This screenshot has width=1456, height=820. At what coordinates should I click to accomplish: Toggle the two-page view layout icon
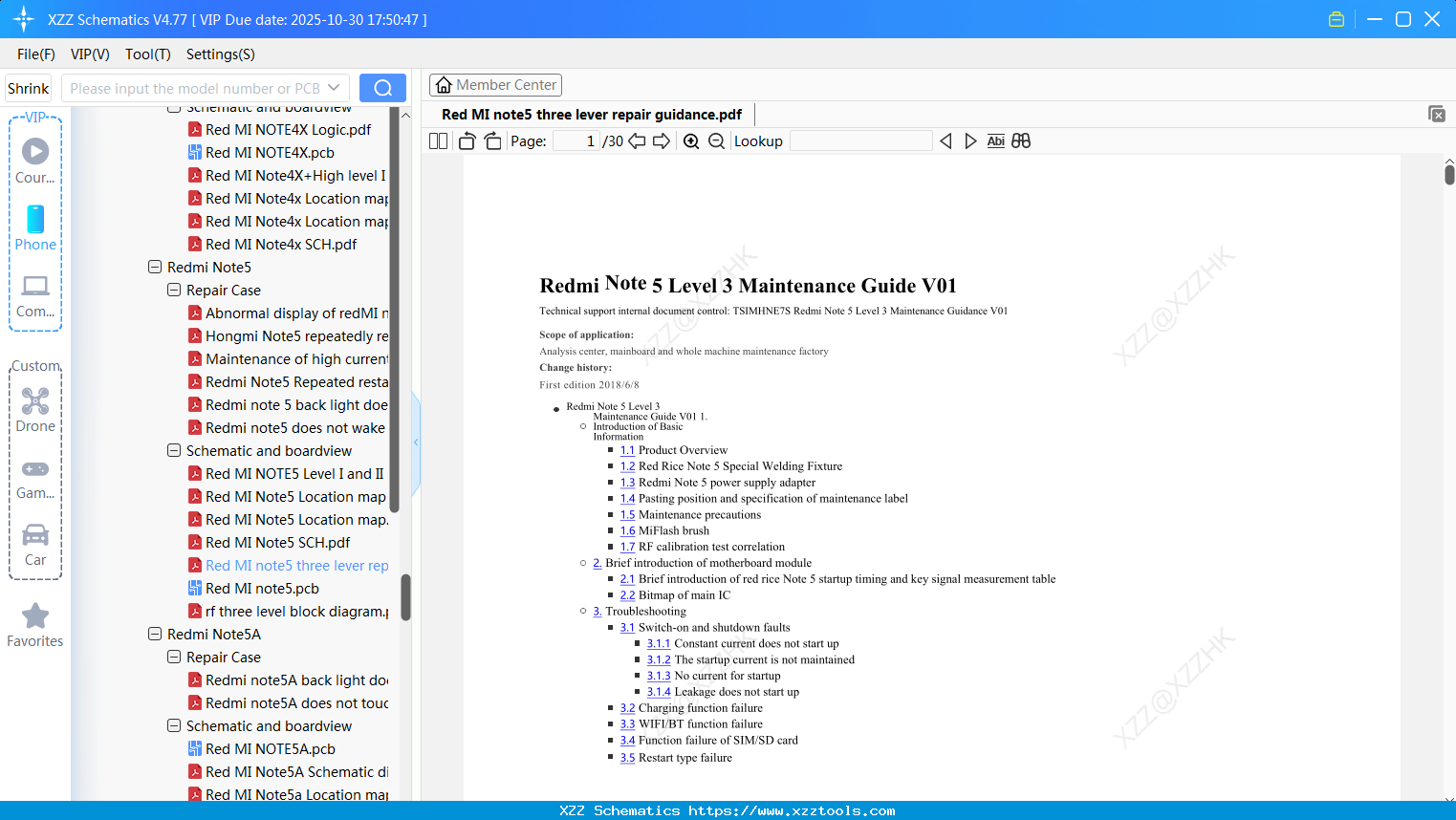tap(438, 141)
